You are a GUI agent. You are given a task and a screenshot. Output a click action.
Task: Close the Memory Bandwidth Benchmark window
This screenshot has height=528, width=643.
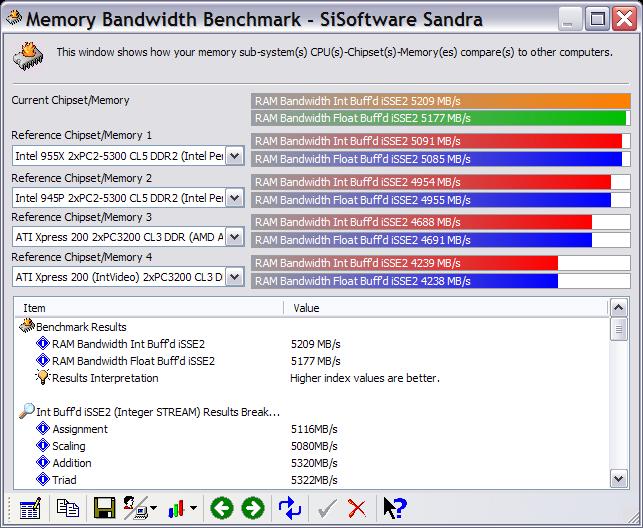pyautogui.click(x=624, y=19)
